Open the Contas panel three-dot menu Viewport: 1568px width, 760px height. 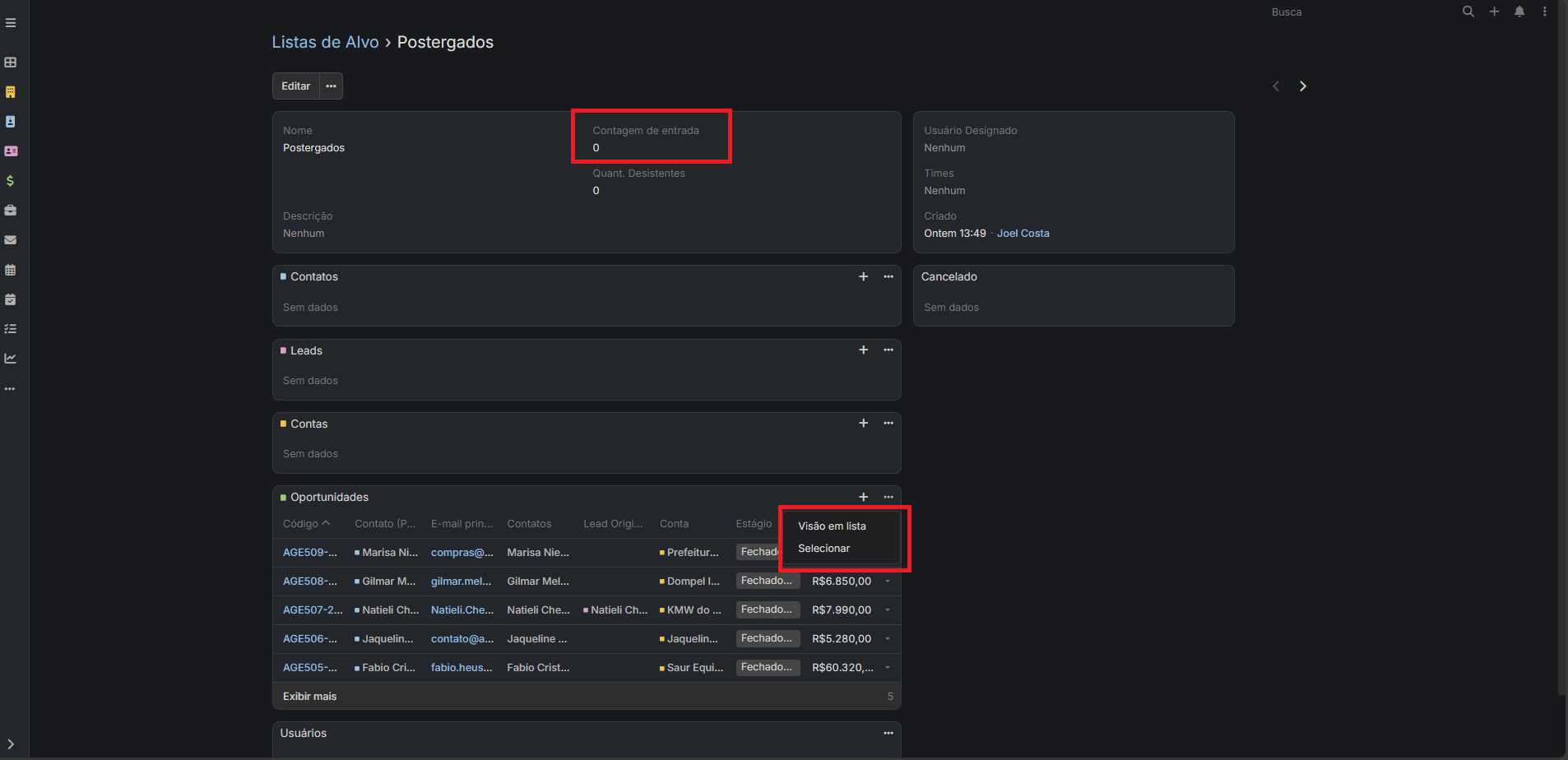coord(888,424)
